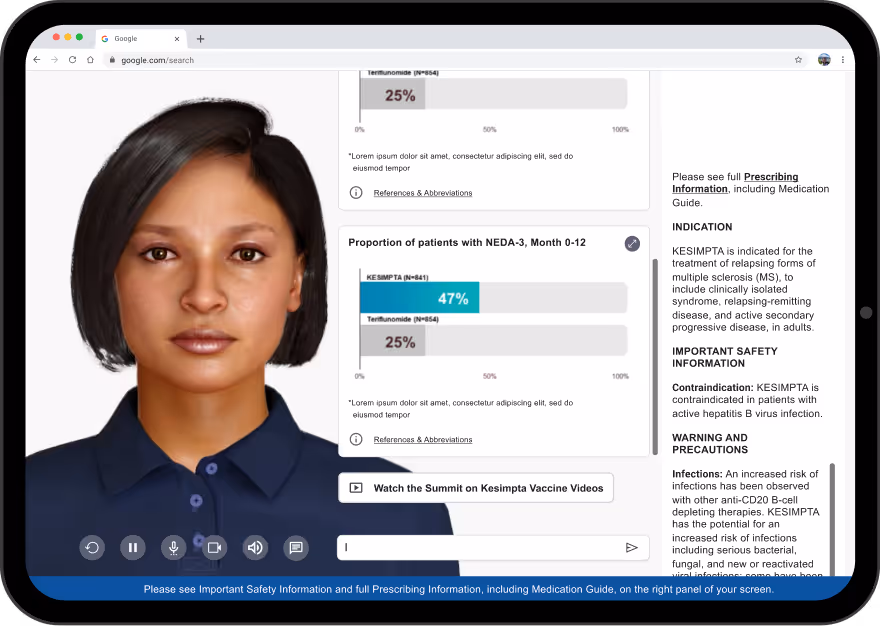Viewport: 880px width, 626px height.
Task: Mute the speaker volume icon
Action: [x=255, y=547]
